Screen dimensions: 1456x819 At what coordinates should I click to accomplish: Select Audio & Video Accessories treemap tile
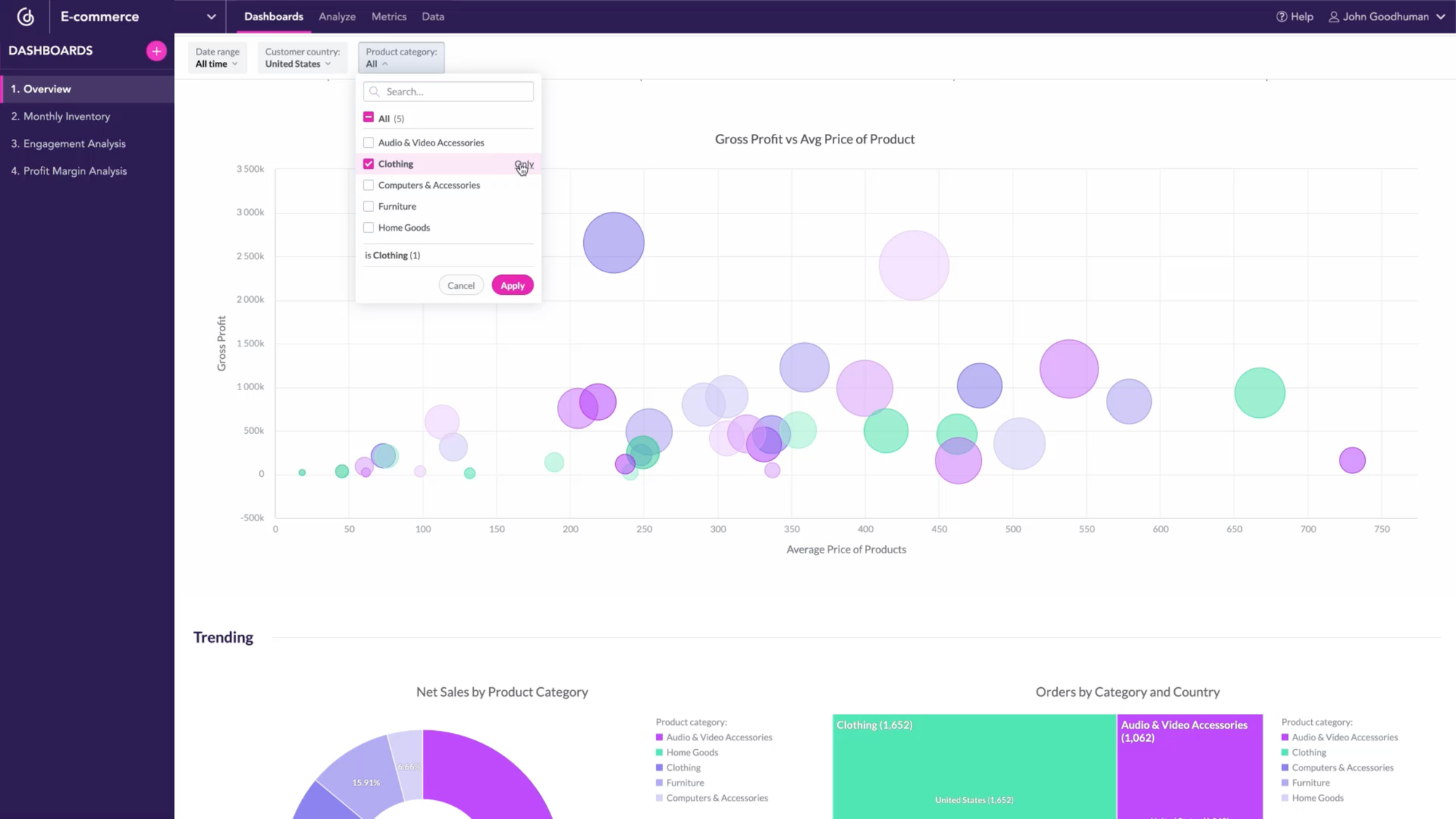click(1190, 767)
